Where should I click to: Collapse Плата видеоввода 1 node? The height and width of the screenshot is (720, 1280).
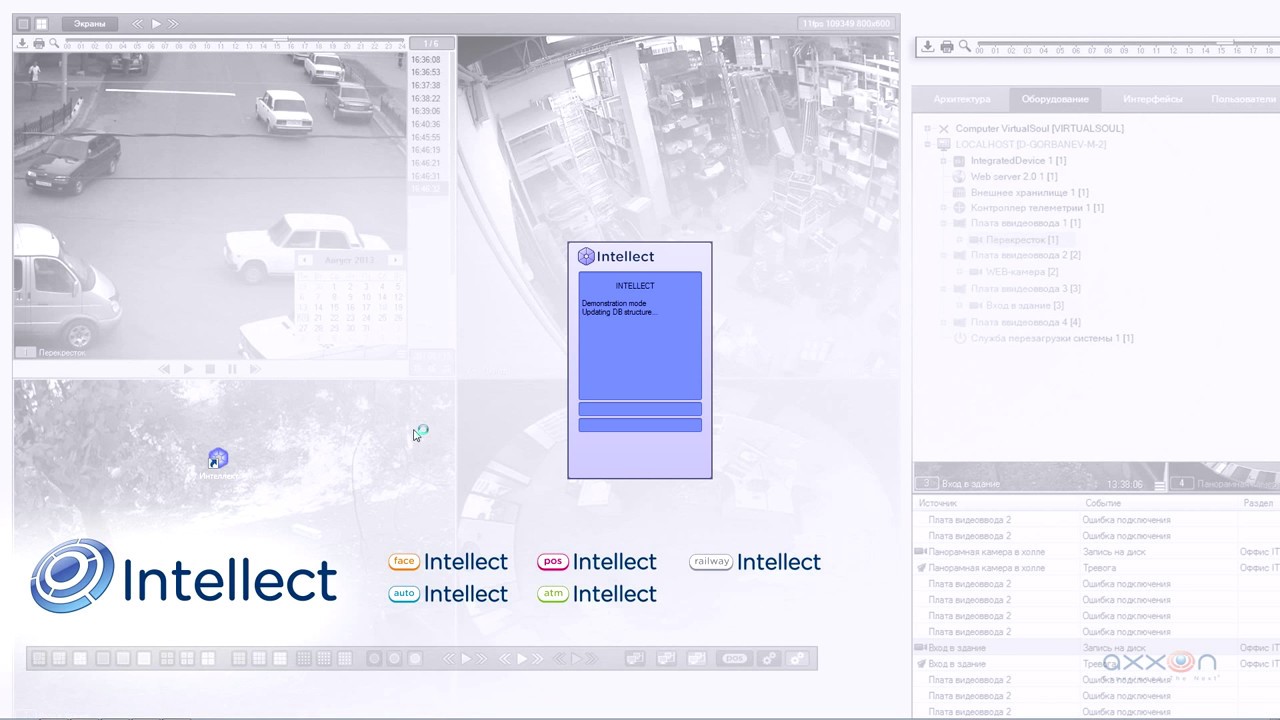point(943,223)
